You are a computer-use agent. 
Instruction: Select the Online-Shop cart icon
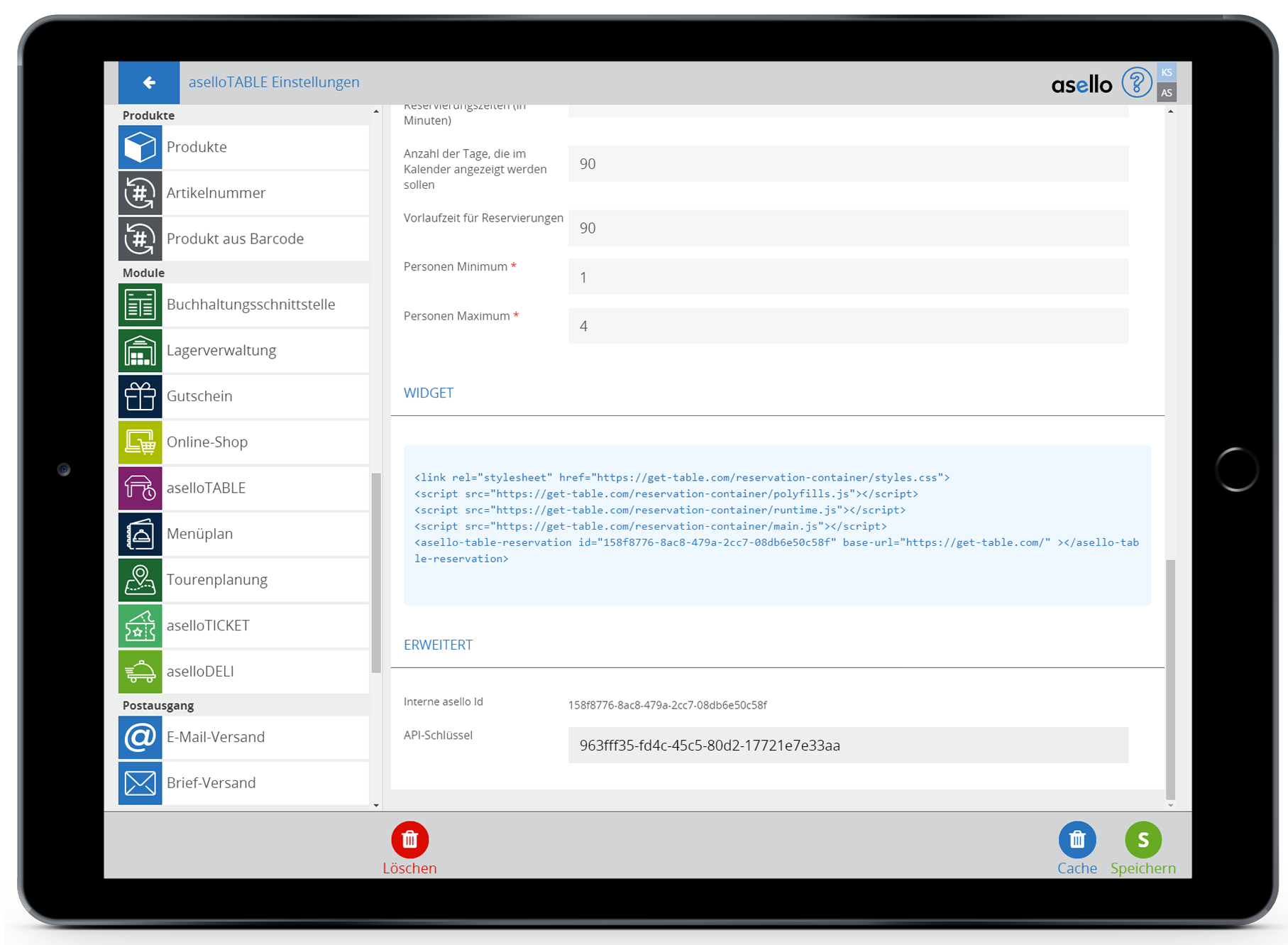(140, 442)
